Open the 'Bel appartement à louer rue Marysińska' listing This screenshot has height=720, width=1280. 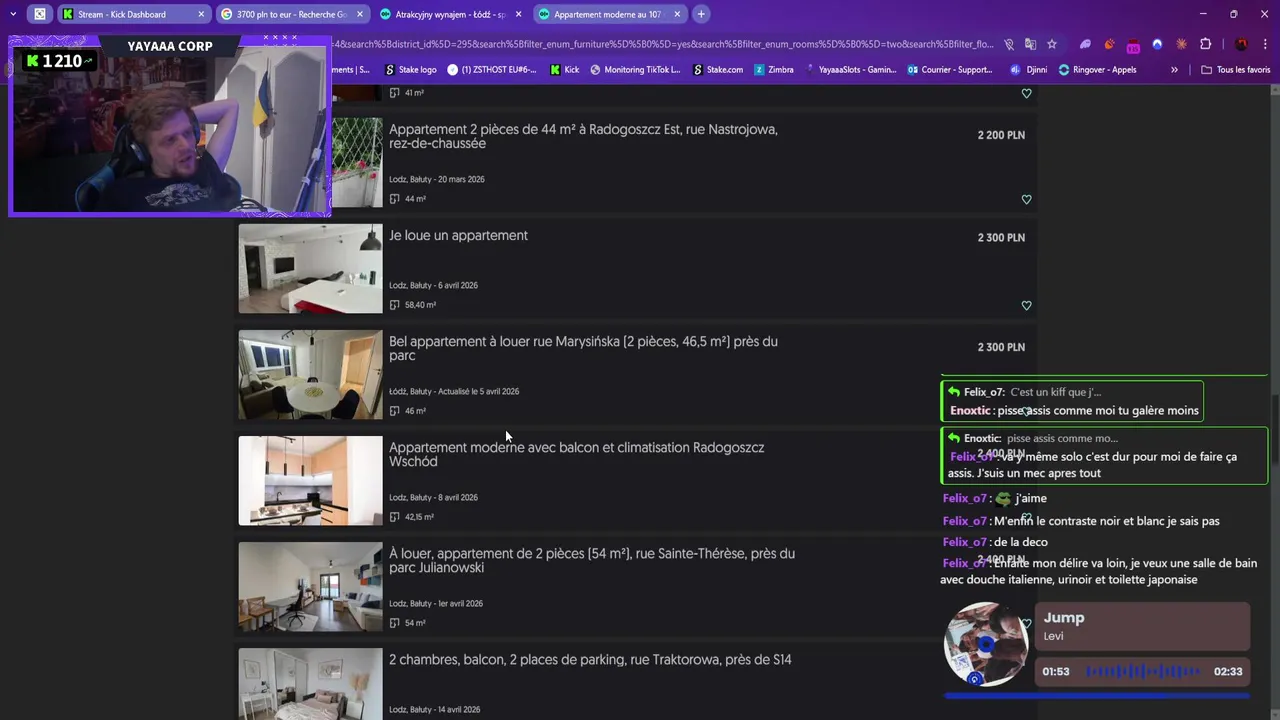(x=583, y=348)
